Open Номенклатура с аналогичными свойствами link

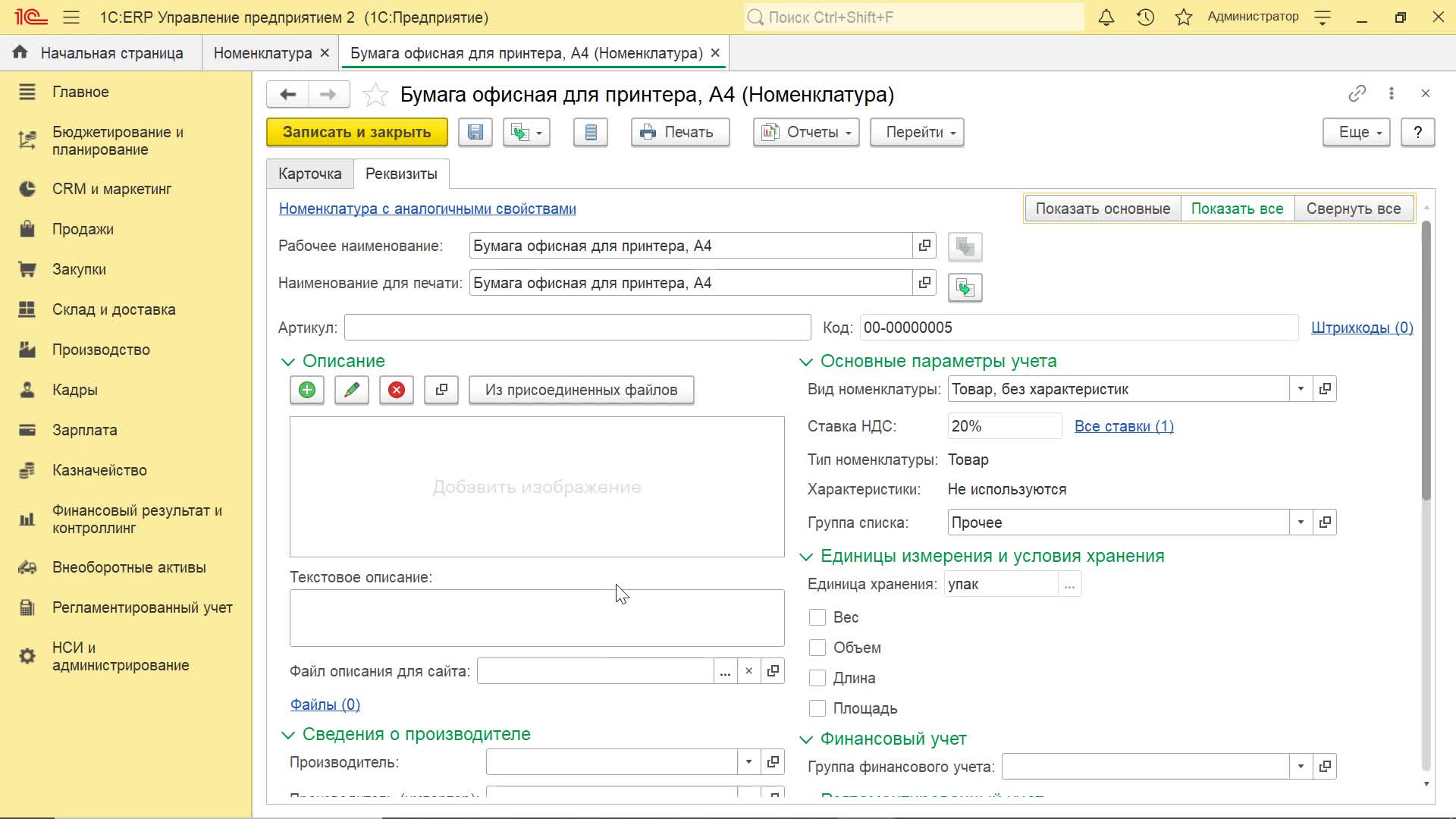427,209
